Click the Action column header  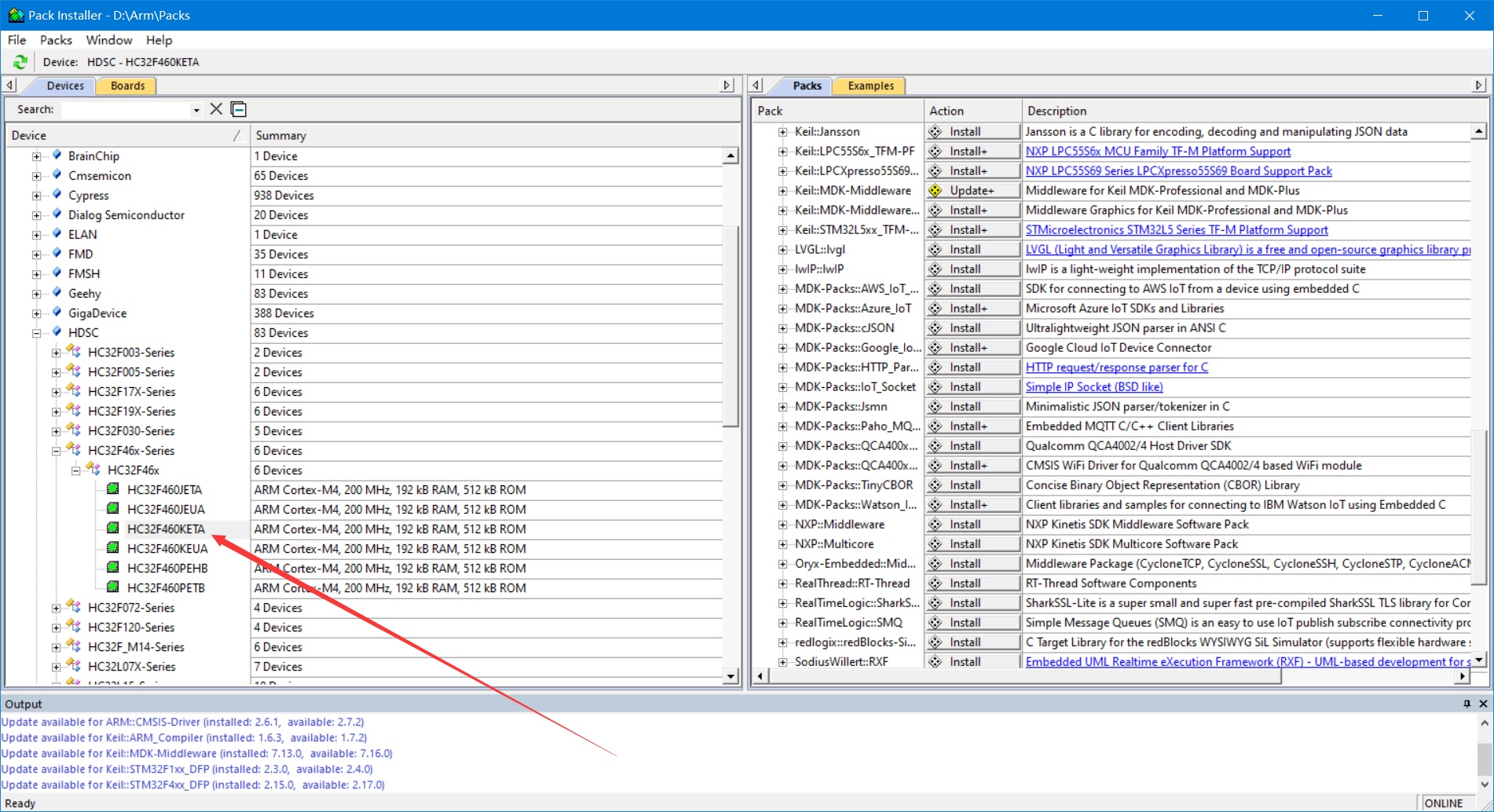click(972, 111)
